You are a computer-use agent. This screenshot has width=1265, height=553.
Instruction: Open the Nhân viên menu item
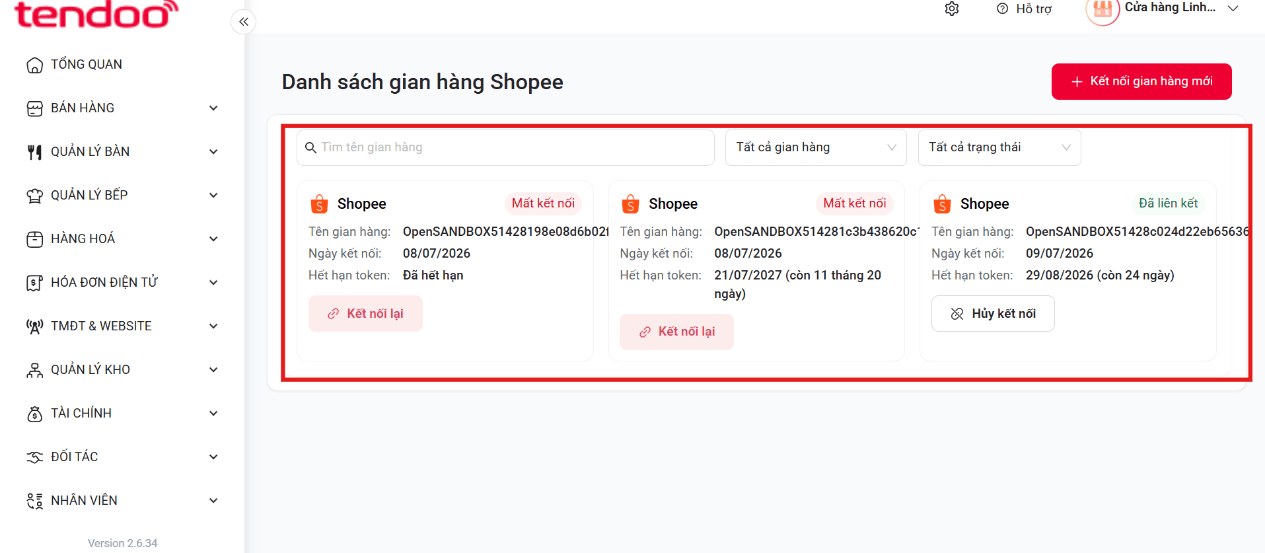[122, 500]
